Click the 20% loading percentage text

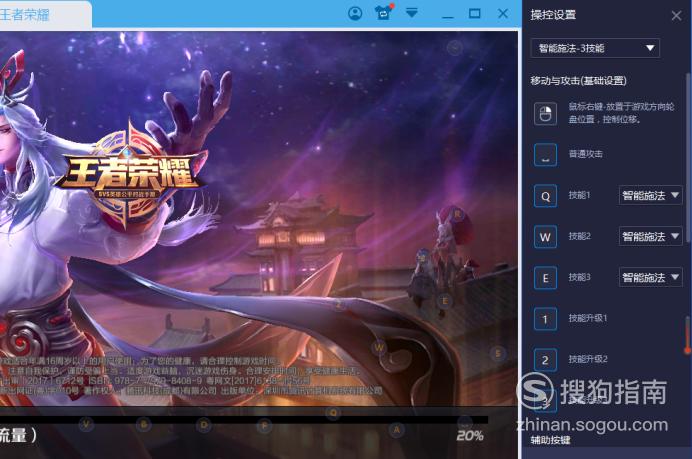click(x=470, y=436)
